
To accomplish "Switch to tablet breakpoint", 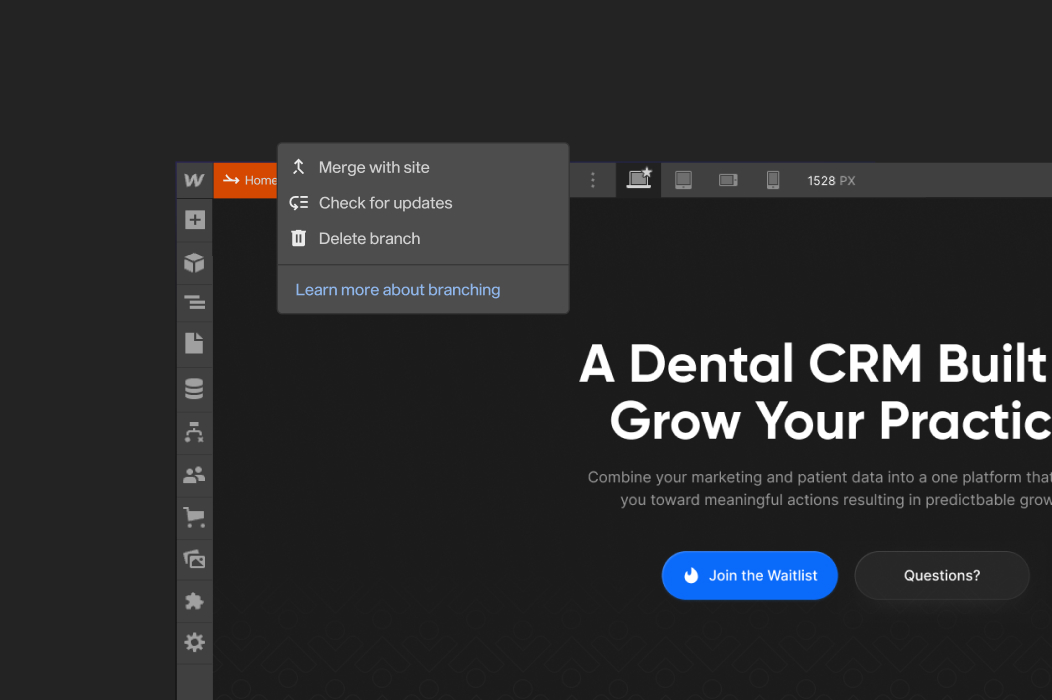I will tap(684, 180).
